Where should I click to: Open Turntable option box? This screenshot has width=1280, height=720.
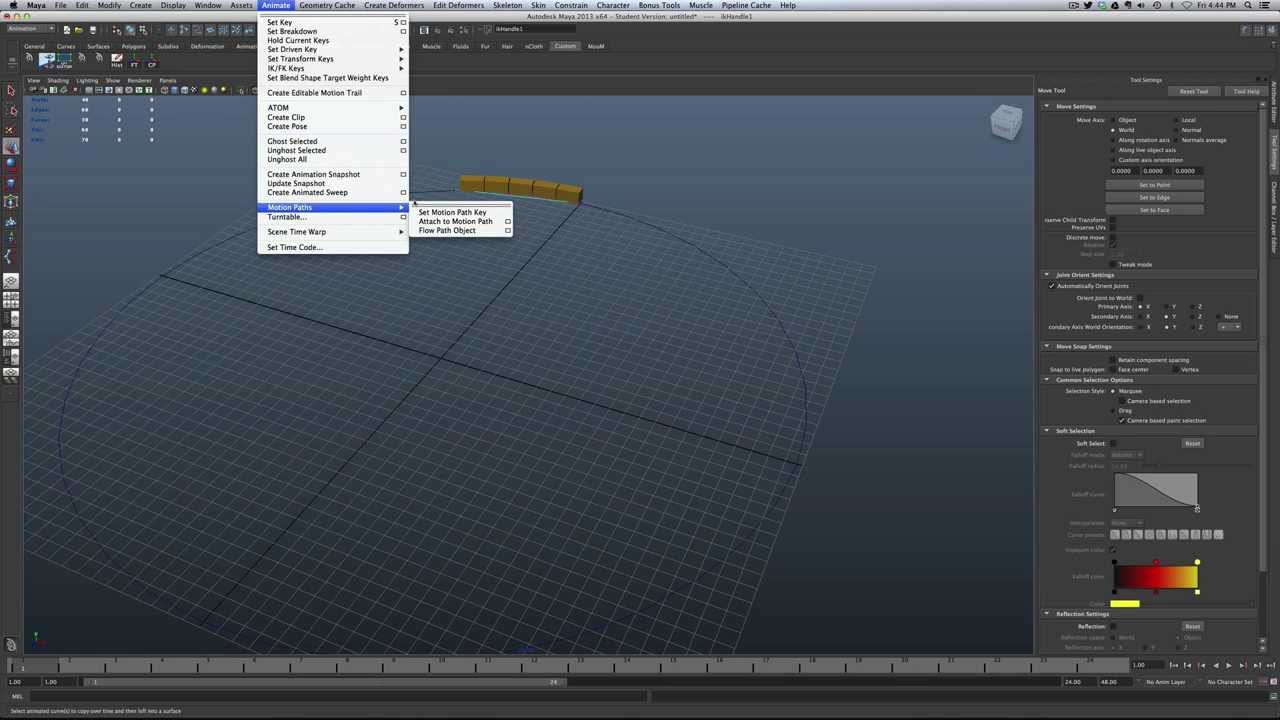click(403, 217)
